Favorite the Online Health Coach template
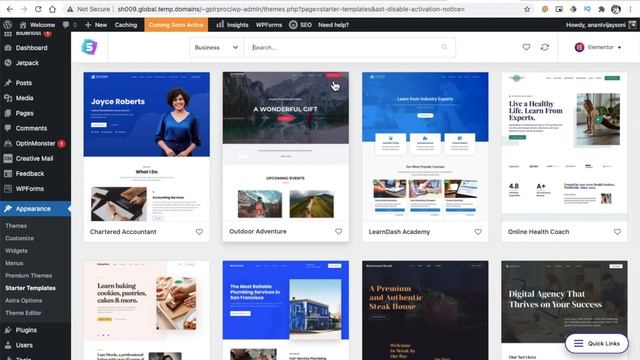Viewport: 640px width, 360px height. 617,232
